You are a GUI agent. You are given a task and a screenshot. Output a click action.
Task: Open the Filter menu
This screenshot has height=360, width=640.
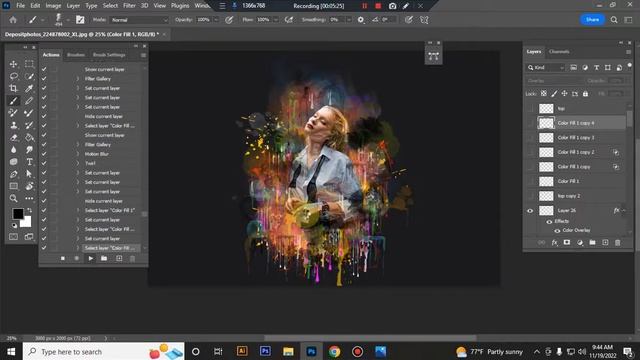pyautogui.click(x=129, y=6)
